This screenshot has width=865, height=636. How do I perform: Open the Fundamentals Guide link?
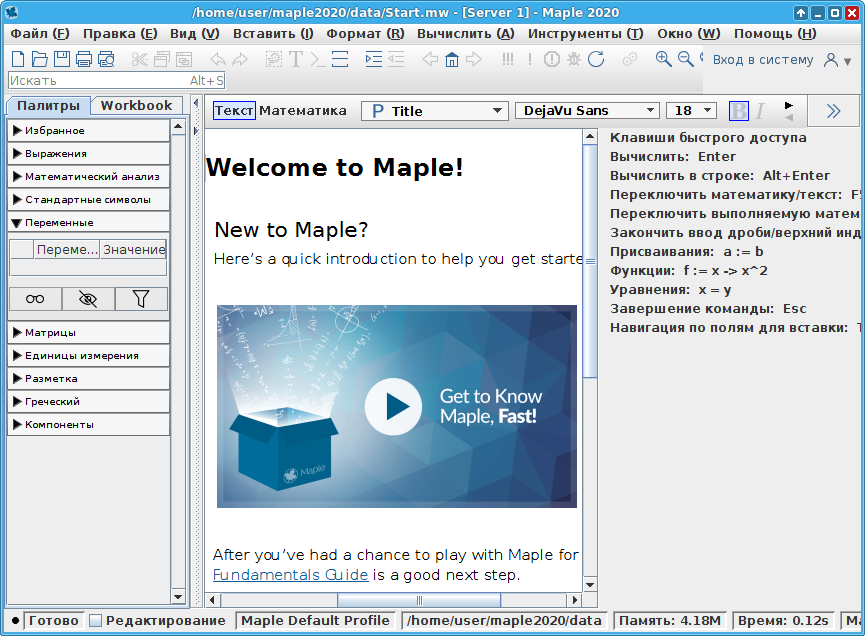pos(290,575)
